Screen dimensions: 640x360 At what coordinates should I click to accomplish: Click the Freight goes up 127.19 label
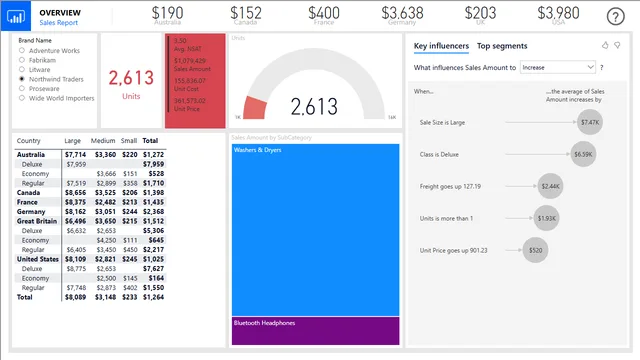tap(450, 187)
